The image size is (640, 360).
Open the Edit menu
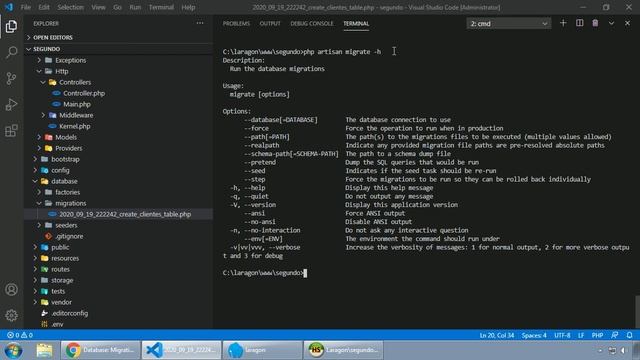tap(44, 7)
